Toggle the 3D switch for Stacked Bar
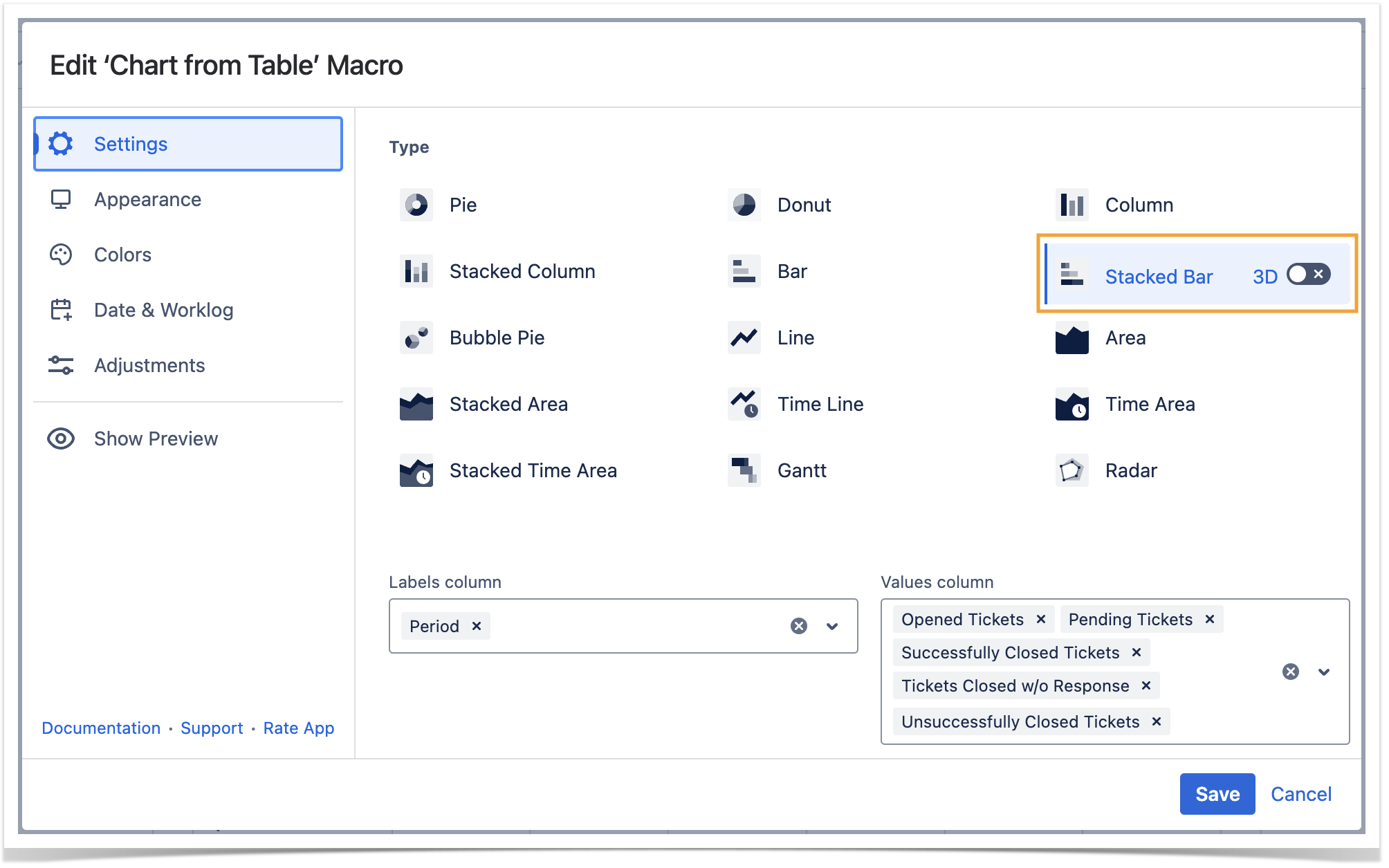Image resolution: width=1389 pixels, height=868 pixels. pos(1307,275)
